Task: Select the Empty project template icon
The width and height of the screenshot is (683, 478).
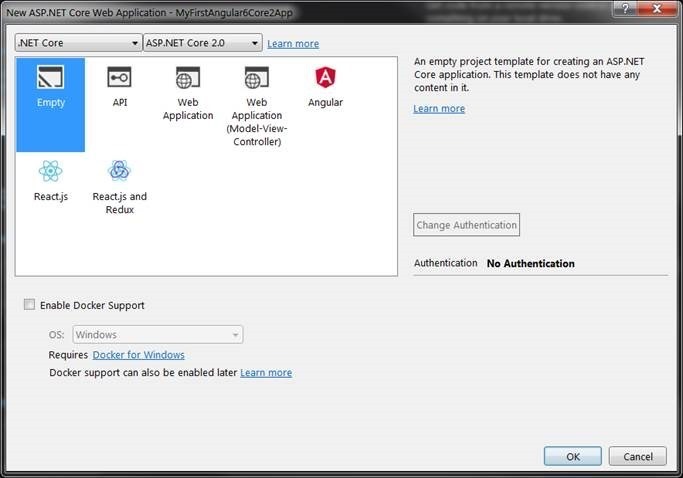Action: [50, 78]
